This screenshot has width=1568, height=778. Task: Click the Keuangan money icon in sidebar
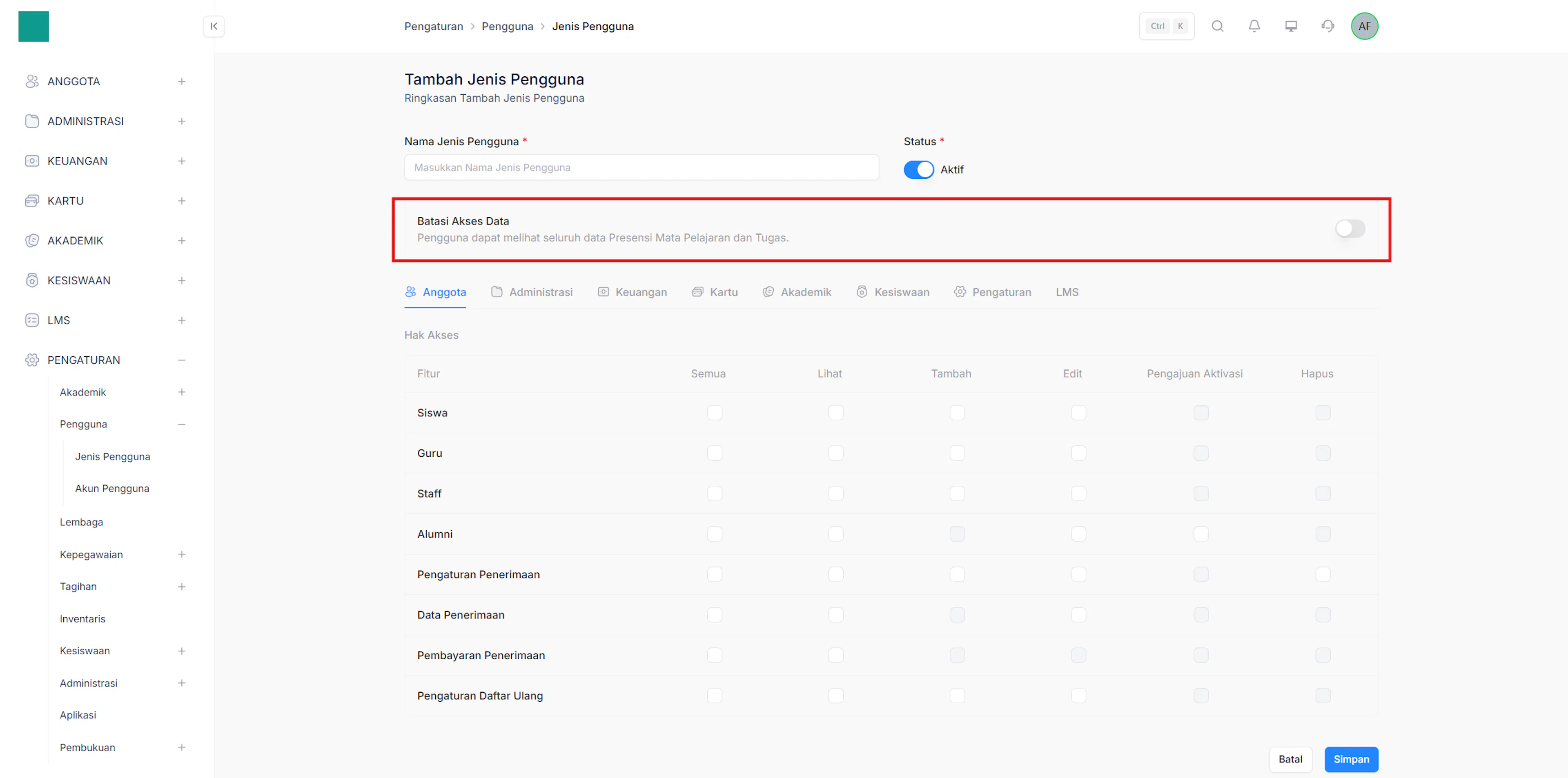coord(32,161)
